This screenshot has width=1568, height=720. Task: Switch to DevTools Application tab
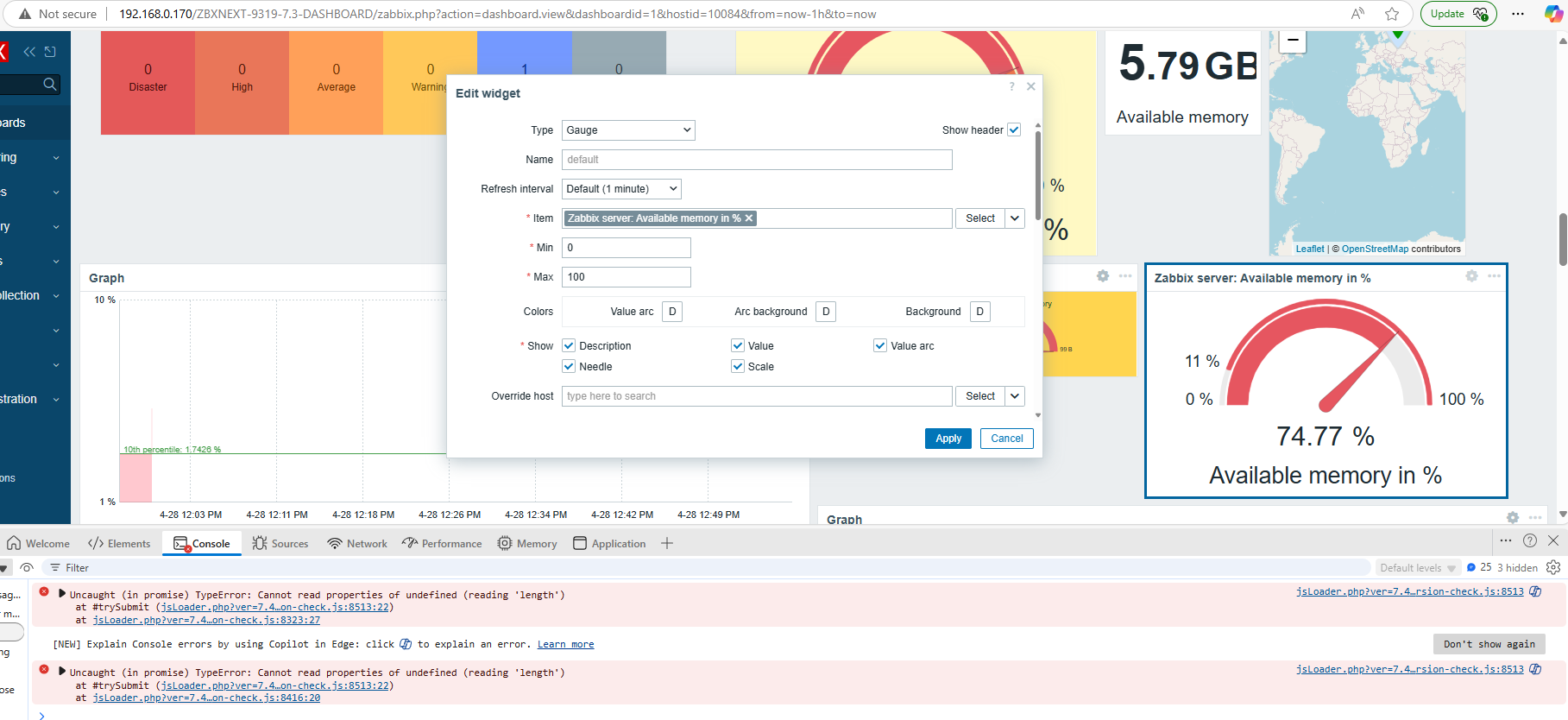click(609, 543)
